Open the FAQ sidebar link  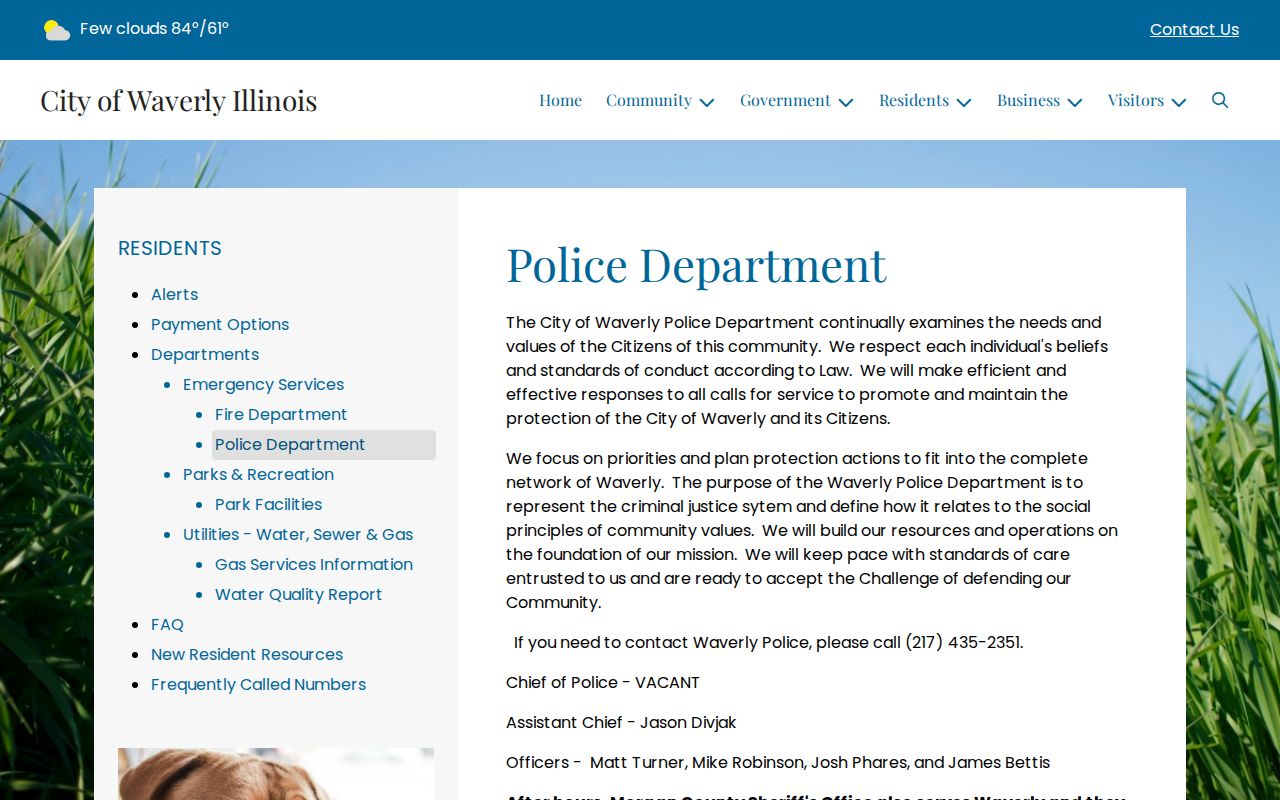(167, 624)
